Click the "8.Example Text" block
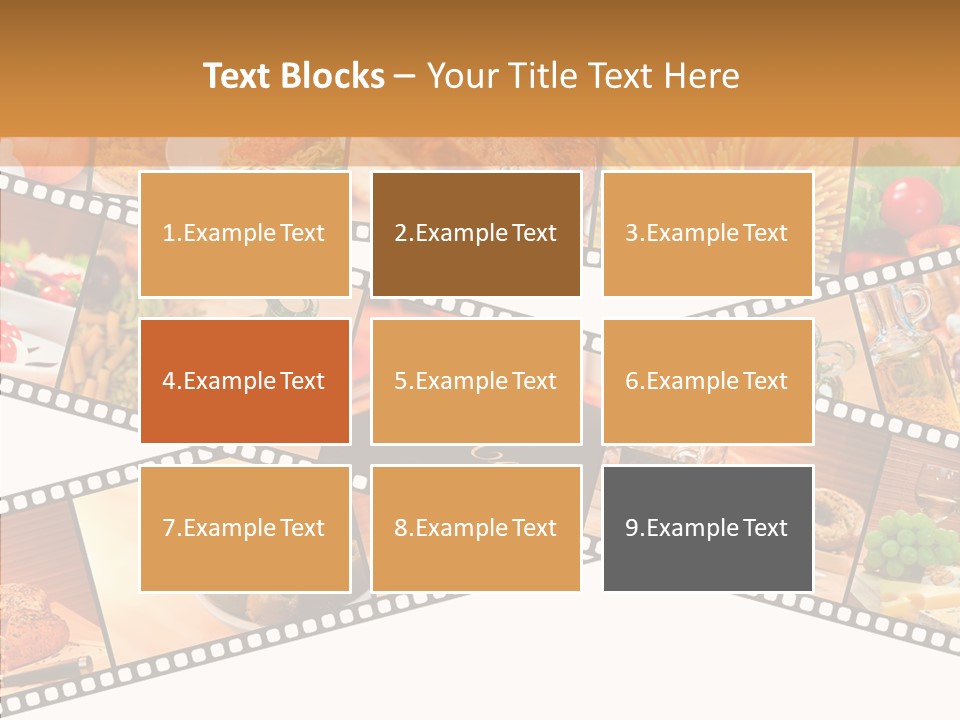 pyautogui.click(x=476, y=528)
